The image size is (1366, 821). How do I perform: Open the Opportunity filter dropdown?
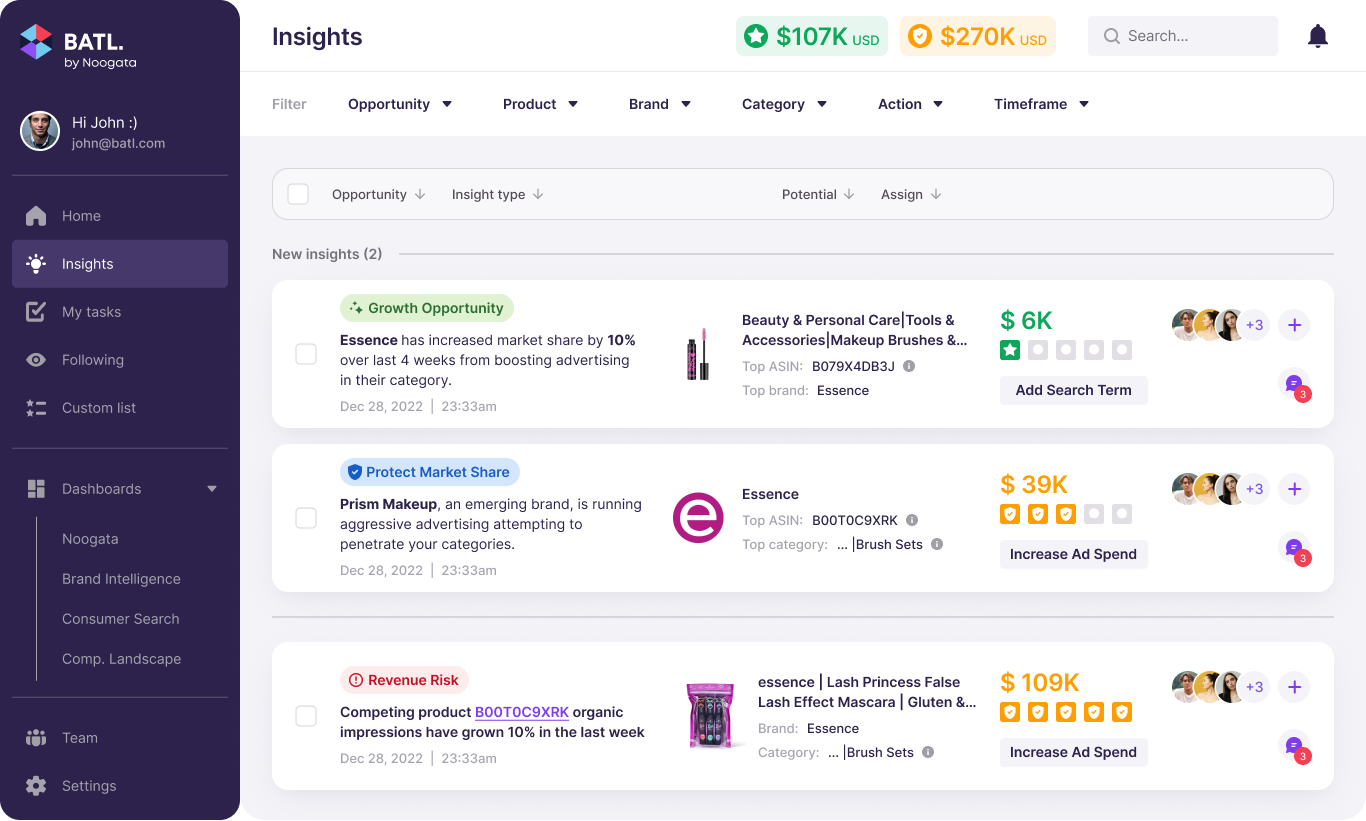point(400,104)
